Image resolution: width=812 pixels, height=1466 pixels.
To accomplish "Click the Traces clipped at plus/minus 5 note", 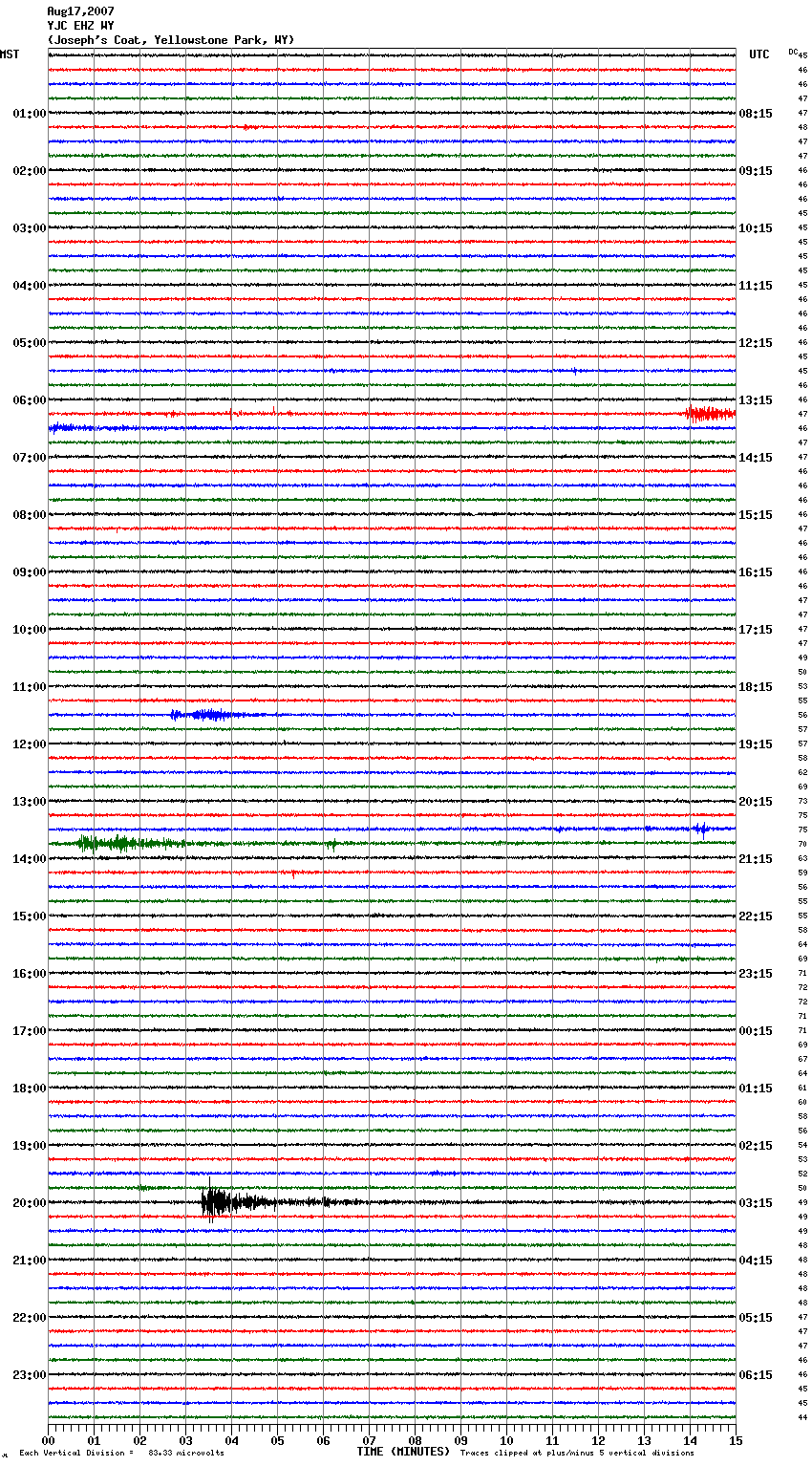I will click(577, 1453).
